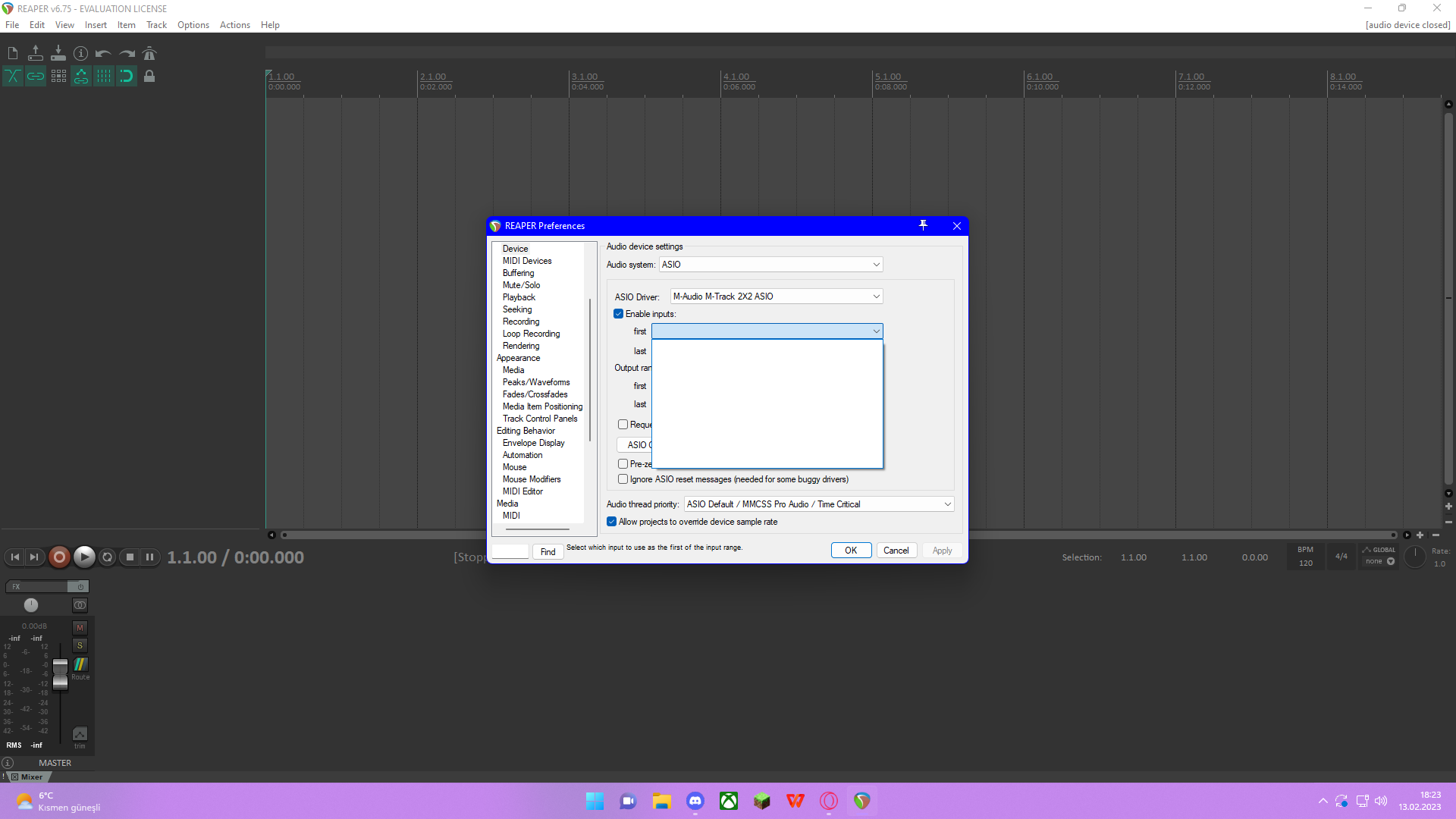
Task: Expand the ASIO Driver dropdown
Action: (777, 297)
